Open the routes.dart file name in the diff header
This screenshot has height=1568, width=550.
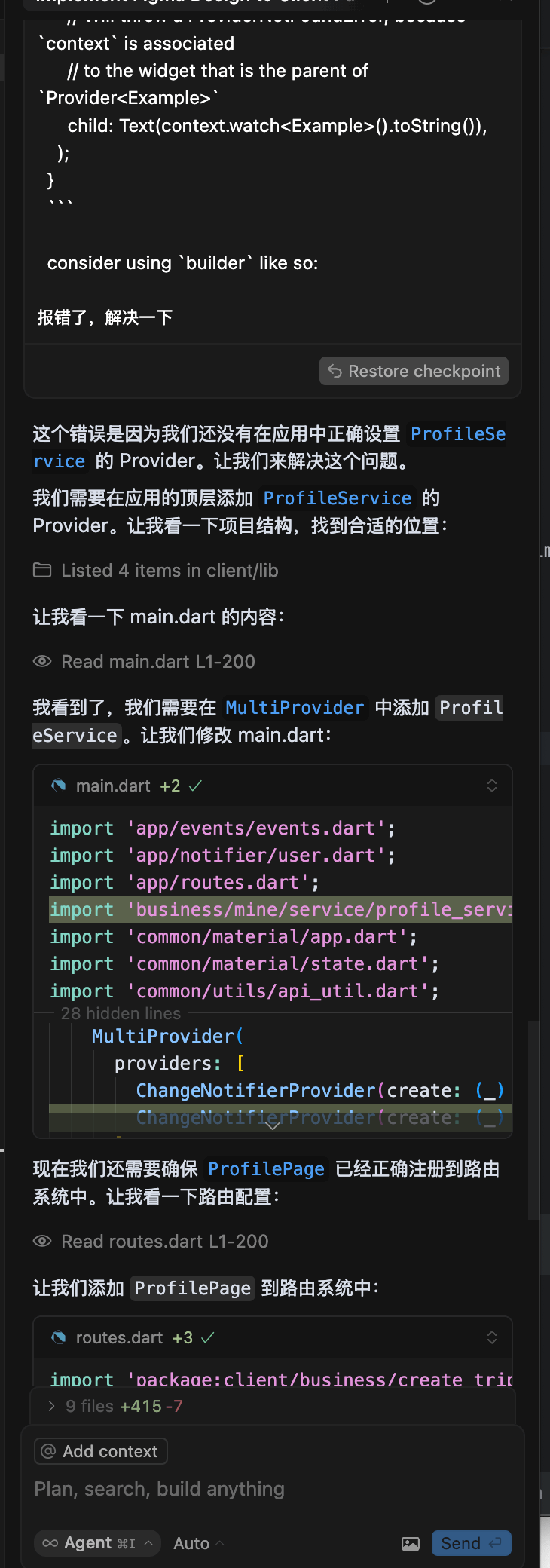point(119,1337)
